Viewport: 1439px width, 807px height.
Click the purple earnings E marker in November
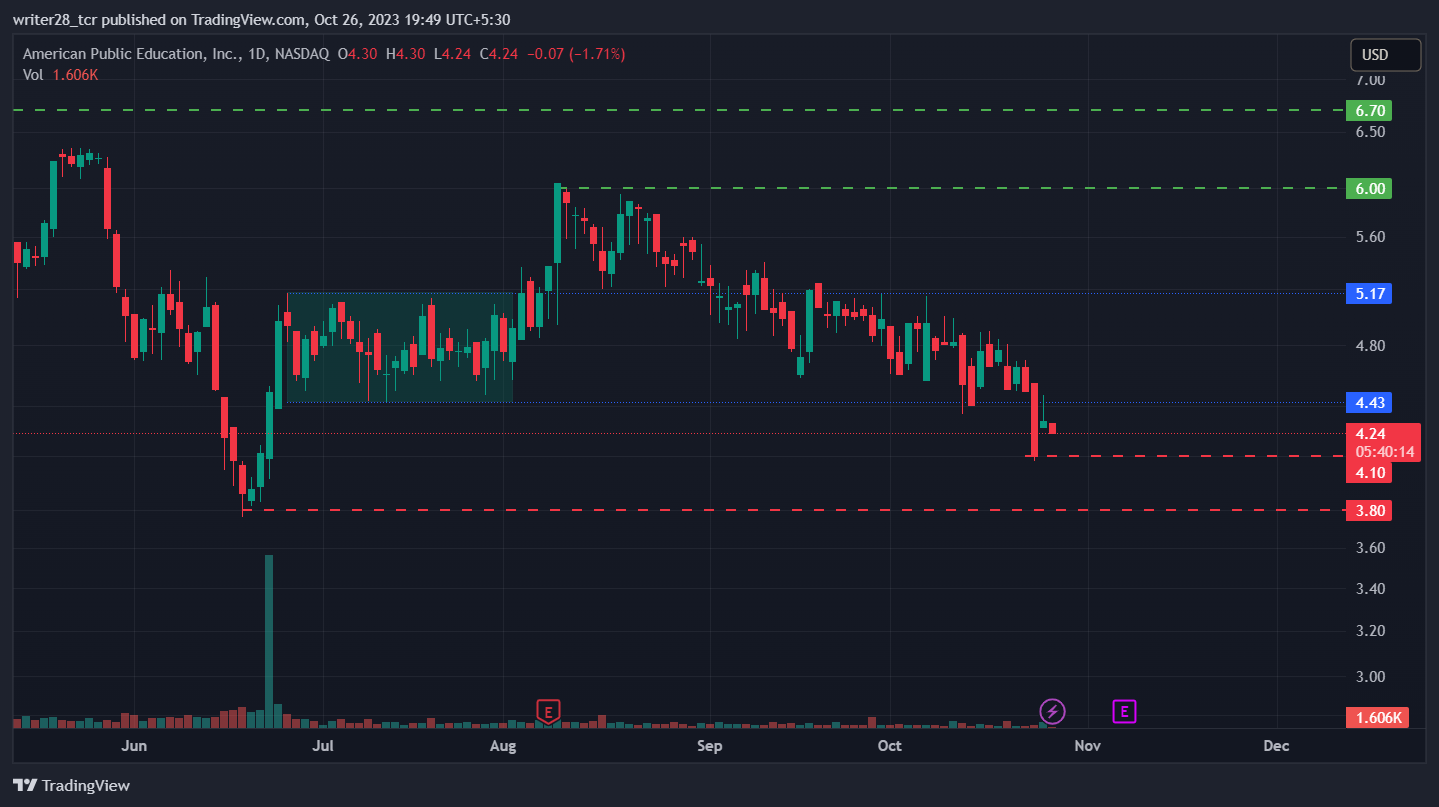pyautogui.click(x=1125, y=711)
